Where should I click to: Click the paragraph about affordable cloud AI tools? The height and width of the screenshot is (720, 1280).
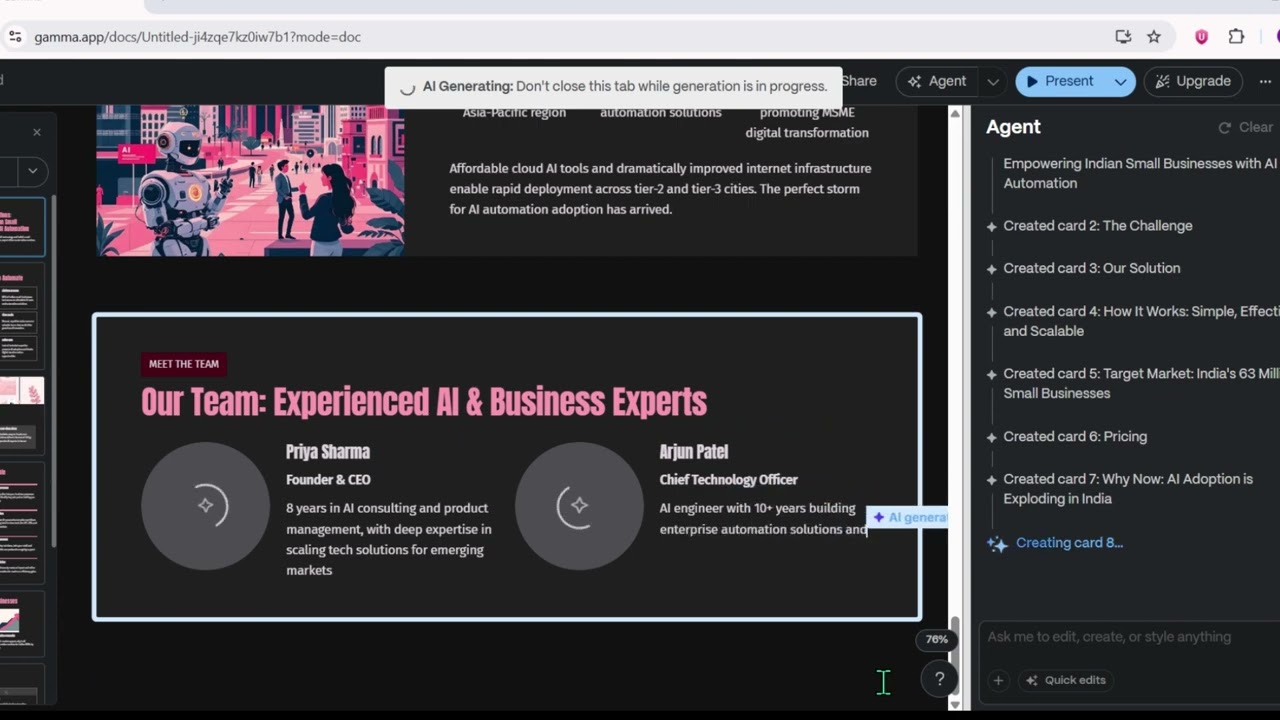tap(660, 189)
